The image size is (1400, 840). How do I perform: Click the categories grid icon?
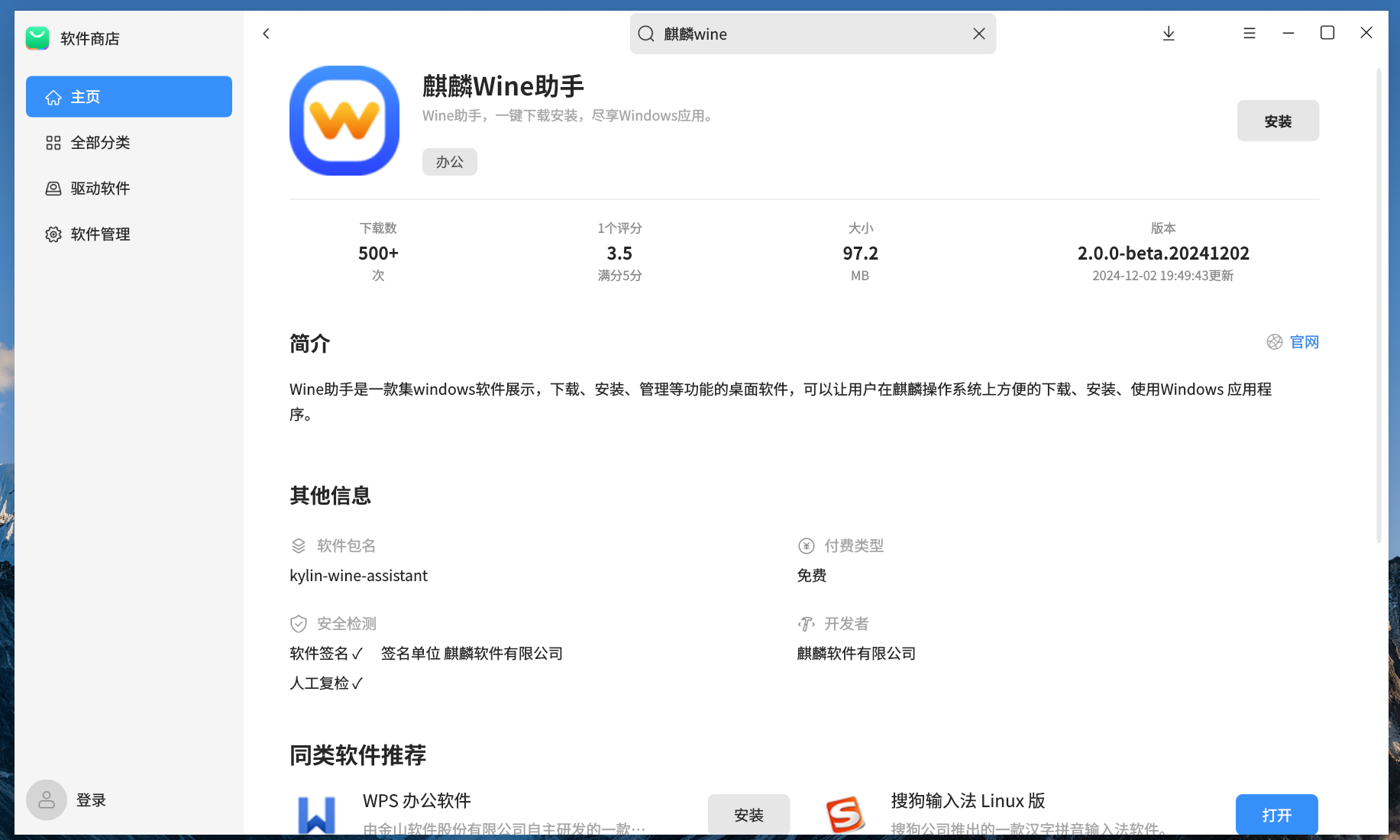tap(53, 143)
